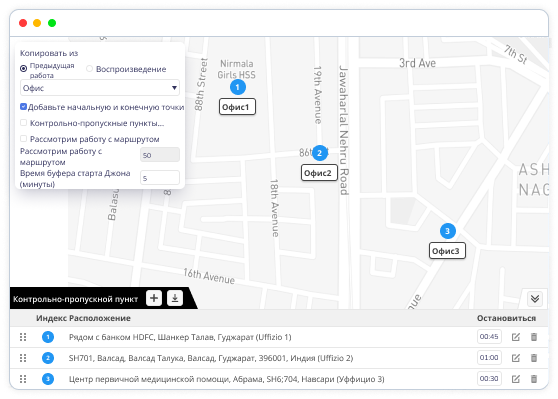Click the drag handle of the Абрама row
The height and width of the screenshot is (399, 558).
click(23, 379)
